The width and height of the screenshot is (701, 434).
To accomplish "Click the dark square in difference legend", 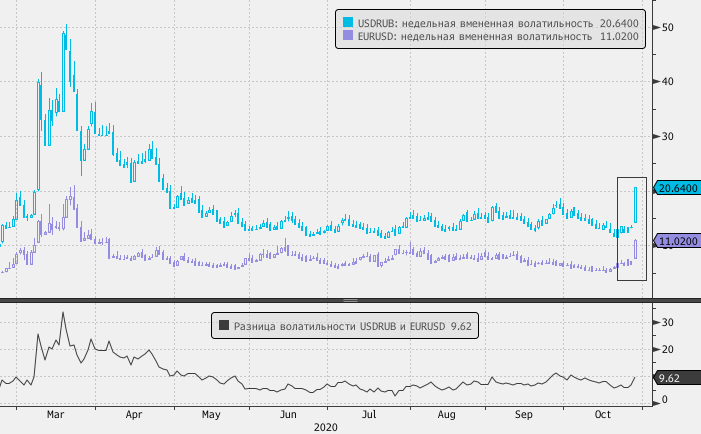I will (224, 325).
